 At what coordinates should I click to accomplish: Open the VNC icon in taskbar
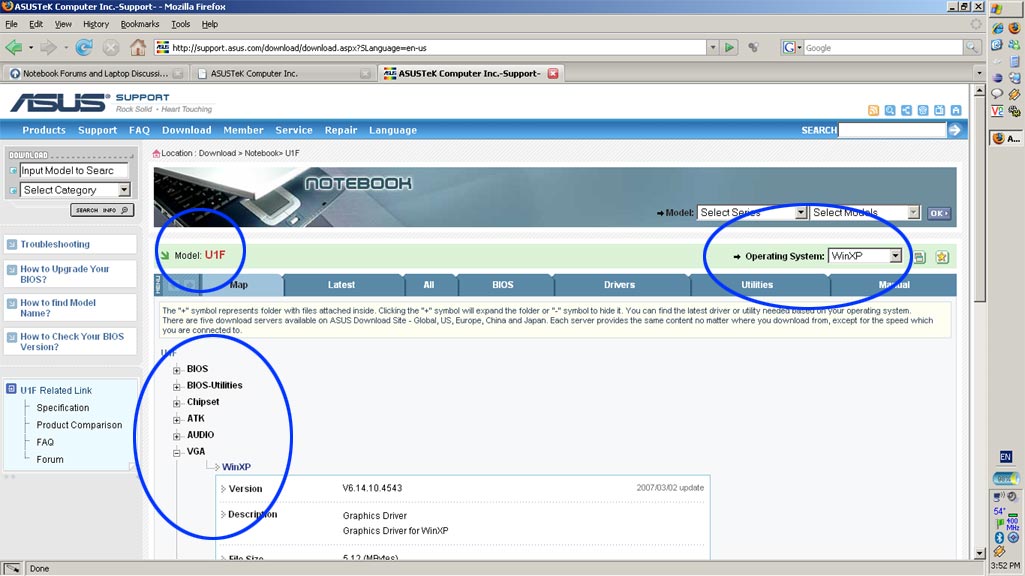(997, 111)
